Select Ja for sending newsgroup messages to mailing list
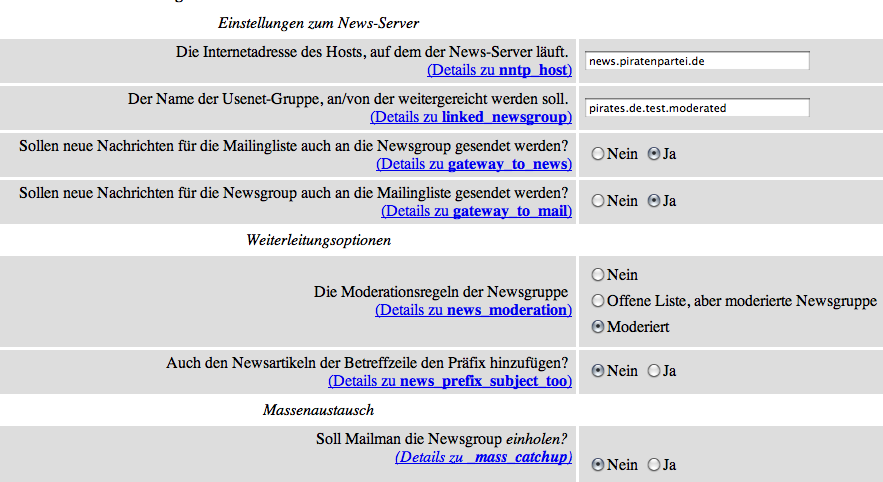 point(654,201)
